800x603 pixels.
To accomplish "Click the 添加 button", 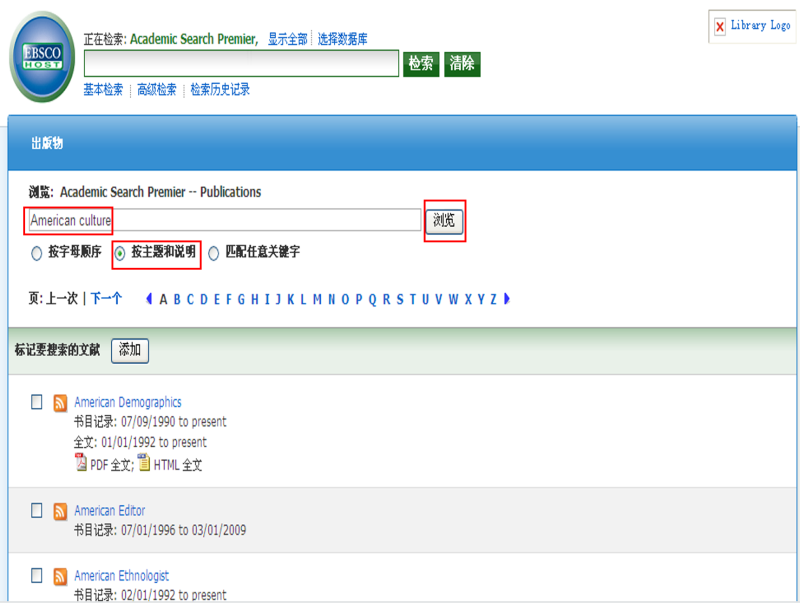I will pos(130,350).
